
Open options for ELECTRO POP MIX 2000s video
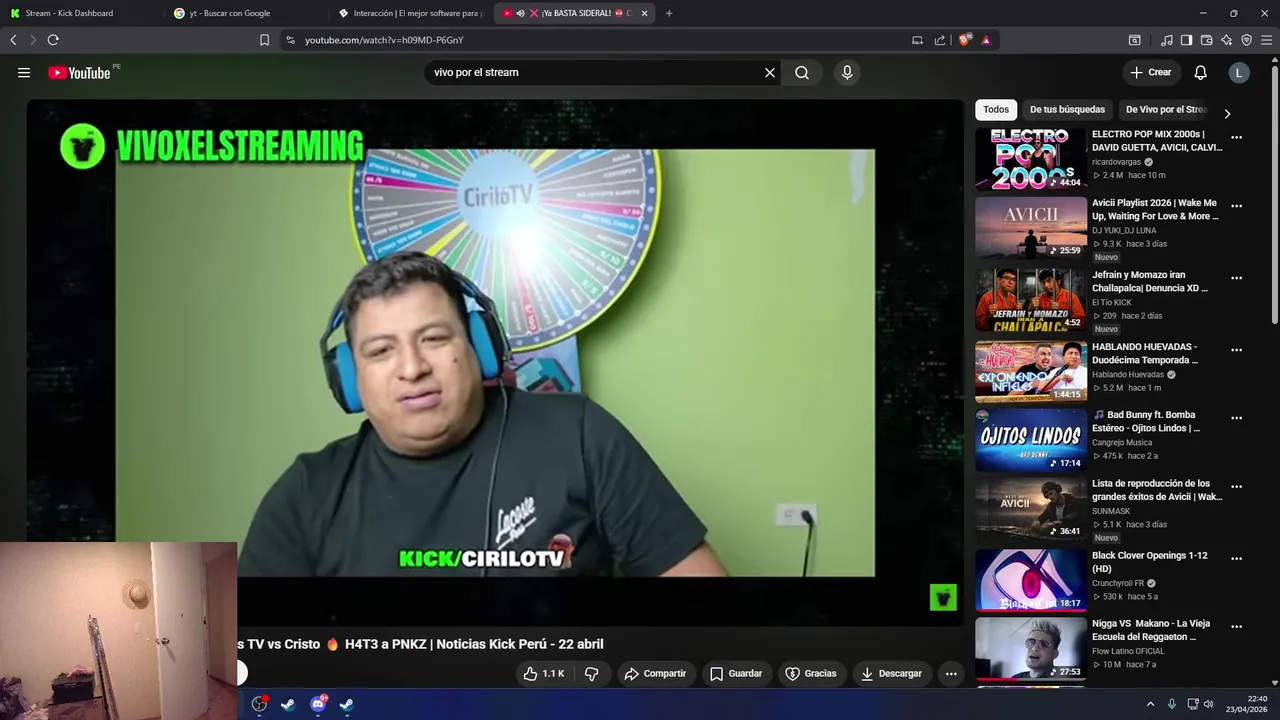tap(1237, 138)
